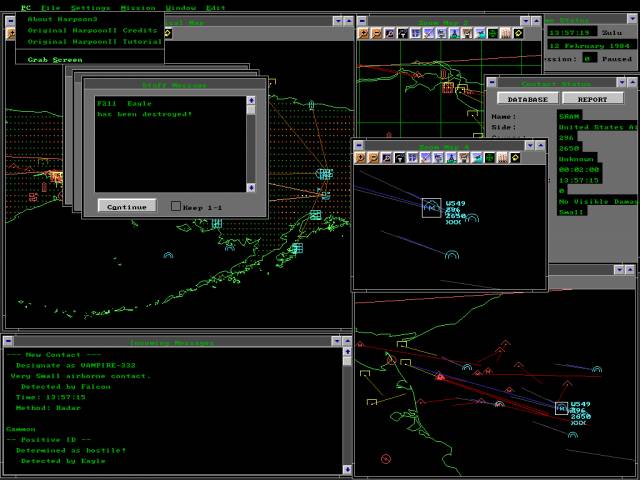Viewport: 640px width, 480px height.
Task: Open Contact Status window control menu
Action: pyautogui.click(x=492, y=82)
